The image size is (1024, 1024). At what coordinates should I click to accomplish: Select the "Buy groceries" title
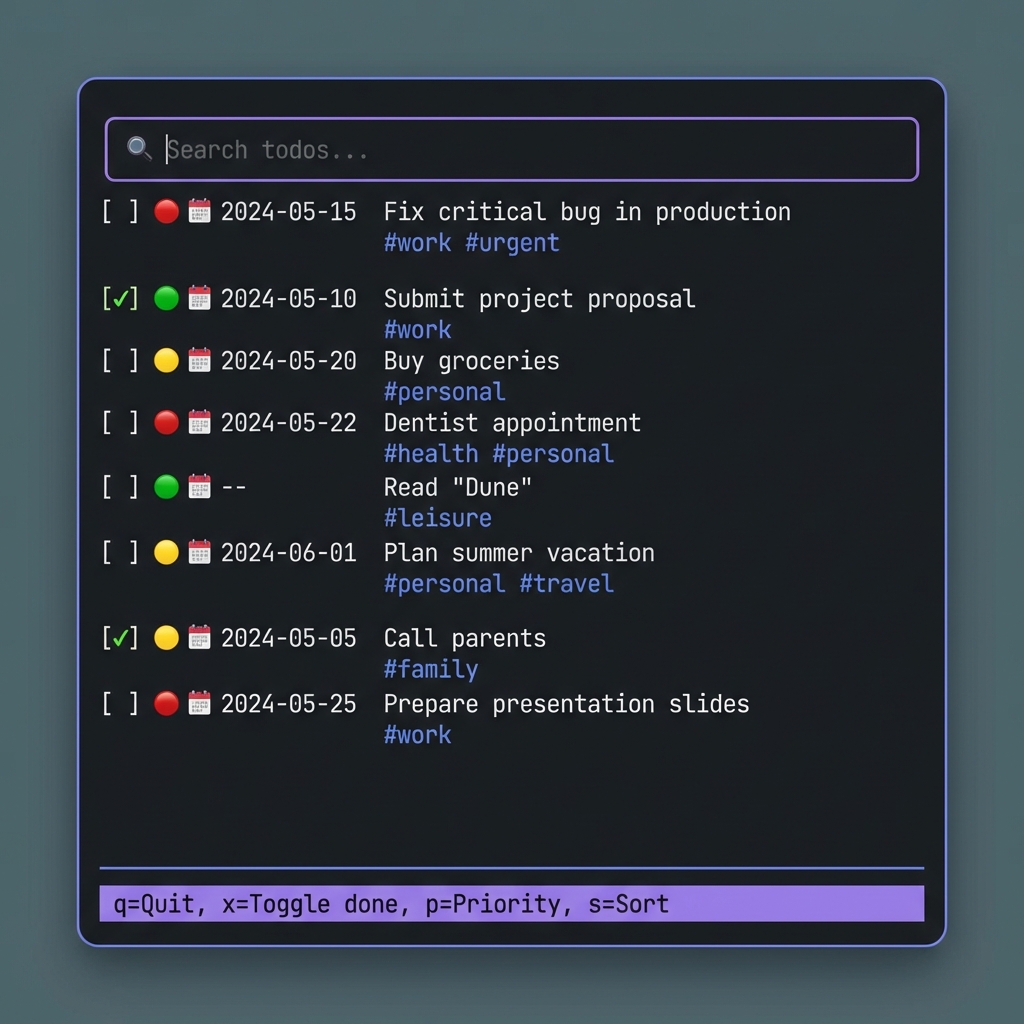click(472, 361)
